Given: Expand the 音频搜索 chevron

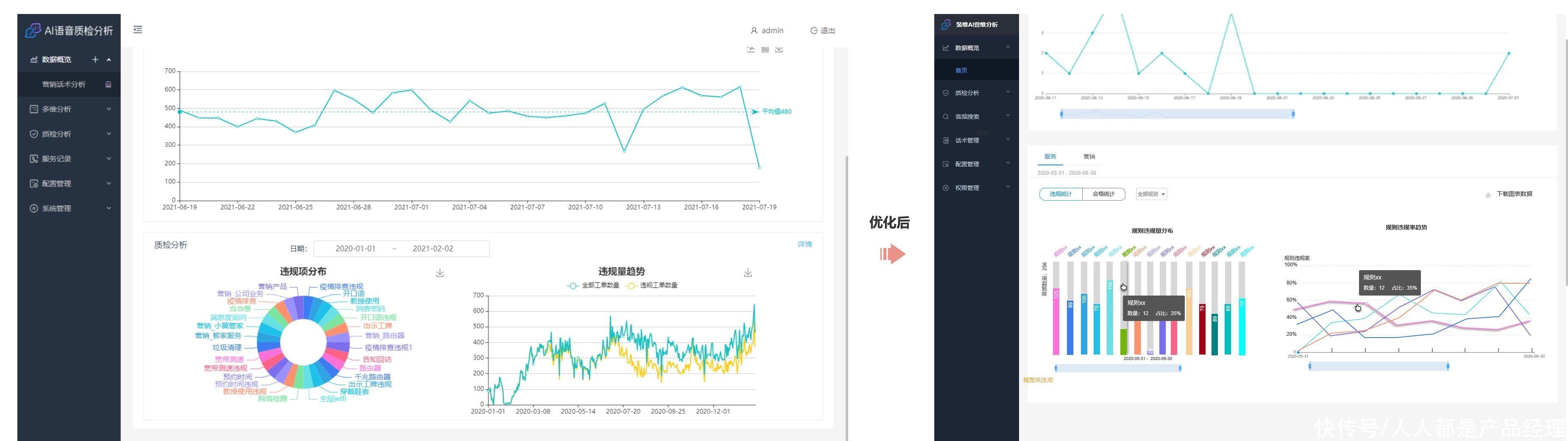Looking at the screenshot, I should [x=1008, y=116].
